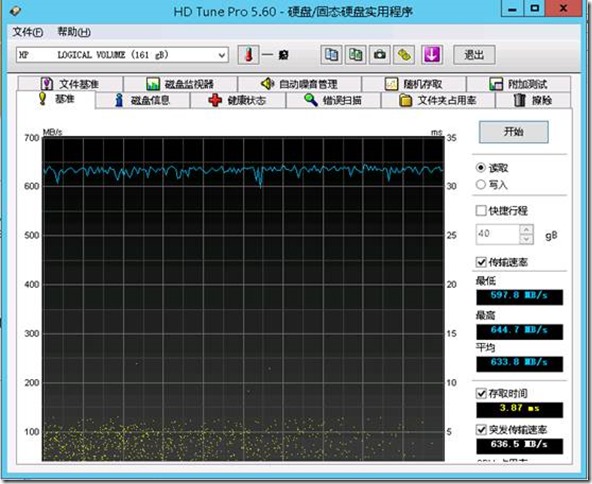Open the drive selection dropdown
Image resolution: width=592 pixels, height=484 pixels.
122,55
